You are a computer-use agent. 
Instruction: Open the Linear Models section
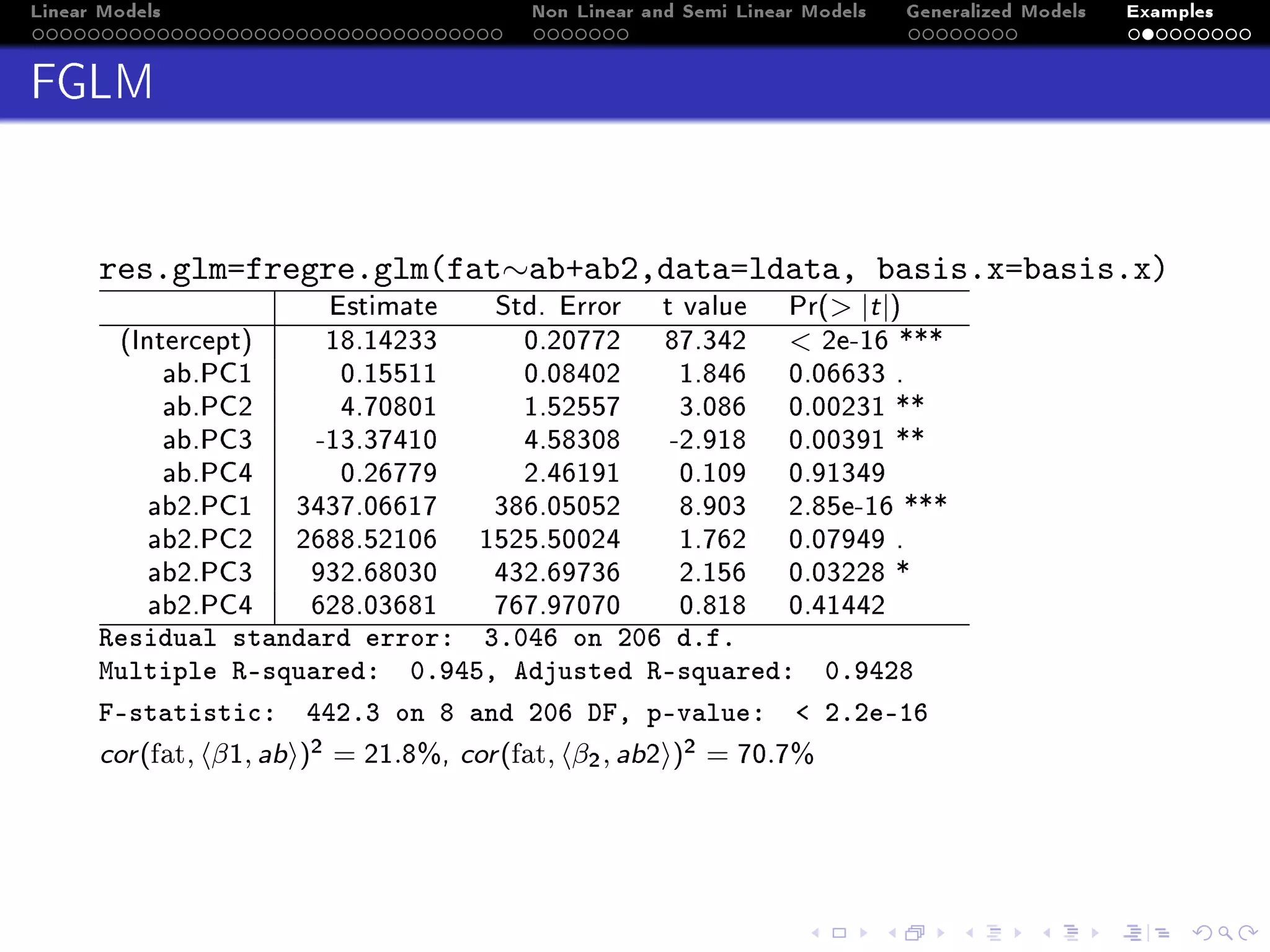click(x=95, y=11)
